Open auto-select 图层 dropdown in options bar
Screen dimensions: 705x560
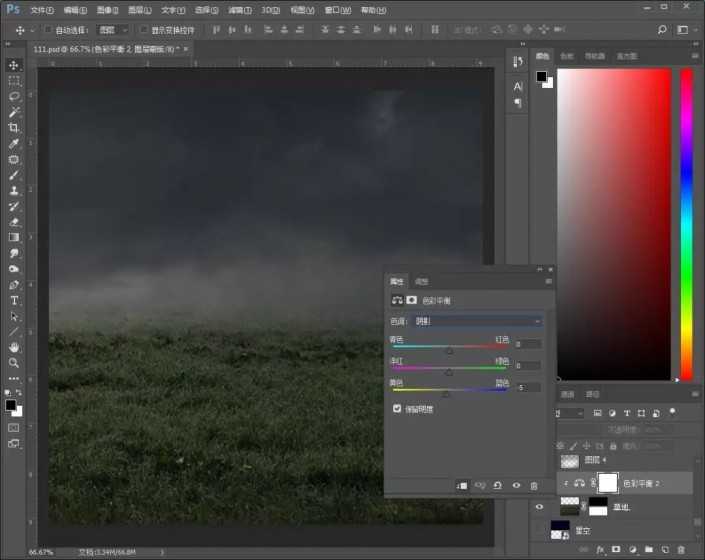click(112, 30)
